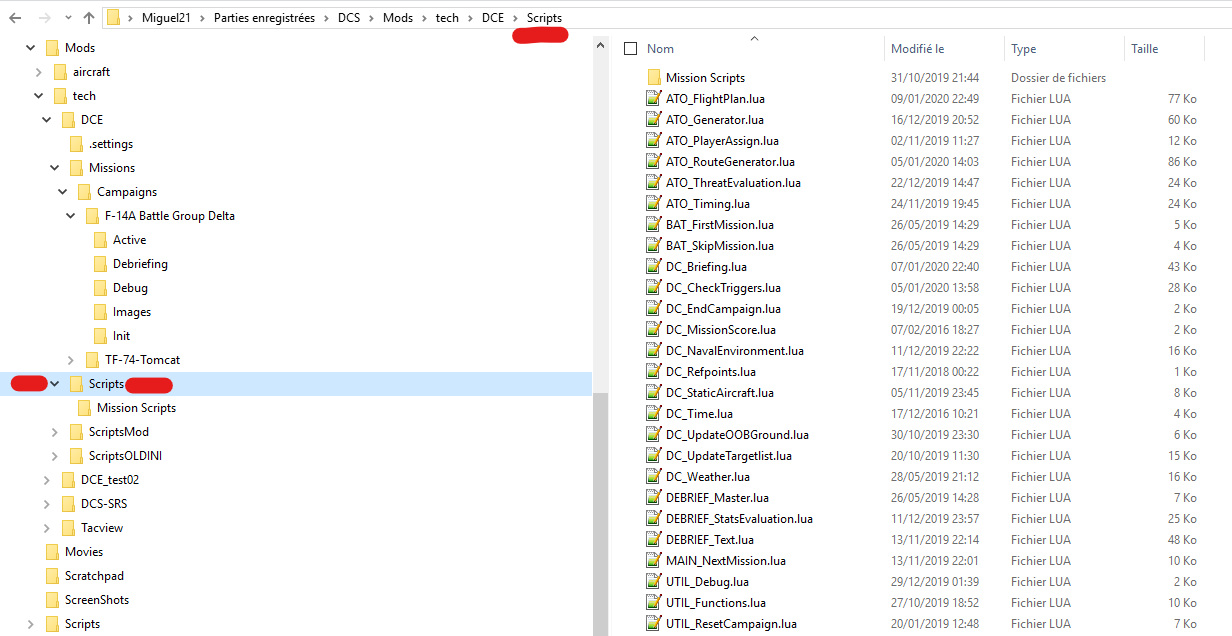Image resolution: width=1232 pixels, height=636 pixels.
Task: Click Mission Scripts folder icon in file list
Action: click(x=654, y=78)
